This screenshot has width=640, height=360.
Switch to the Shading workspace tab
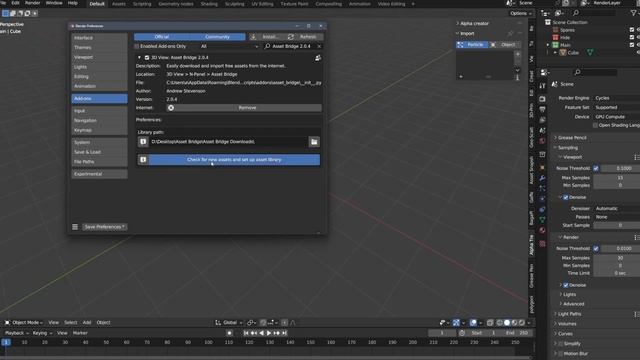tap(209, 4)
